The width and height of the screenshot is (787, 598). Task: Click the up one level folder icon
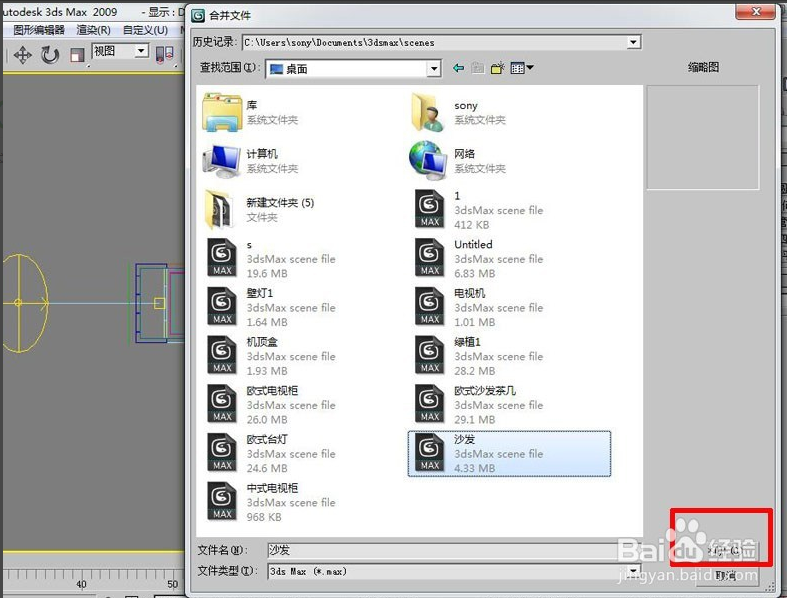pyautogui.click(x=477, y=68)
